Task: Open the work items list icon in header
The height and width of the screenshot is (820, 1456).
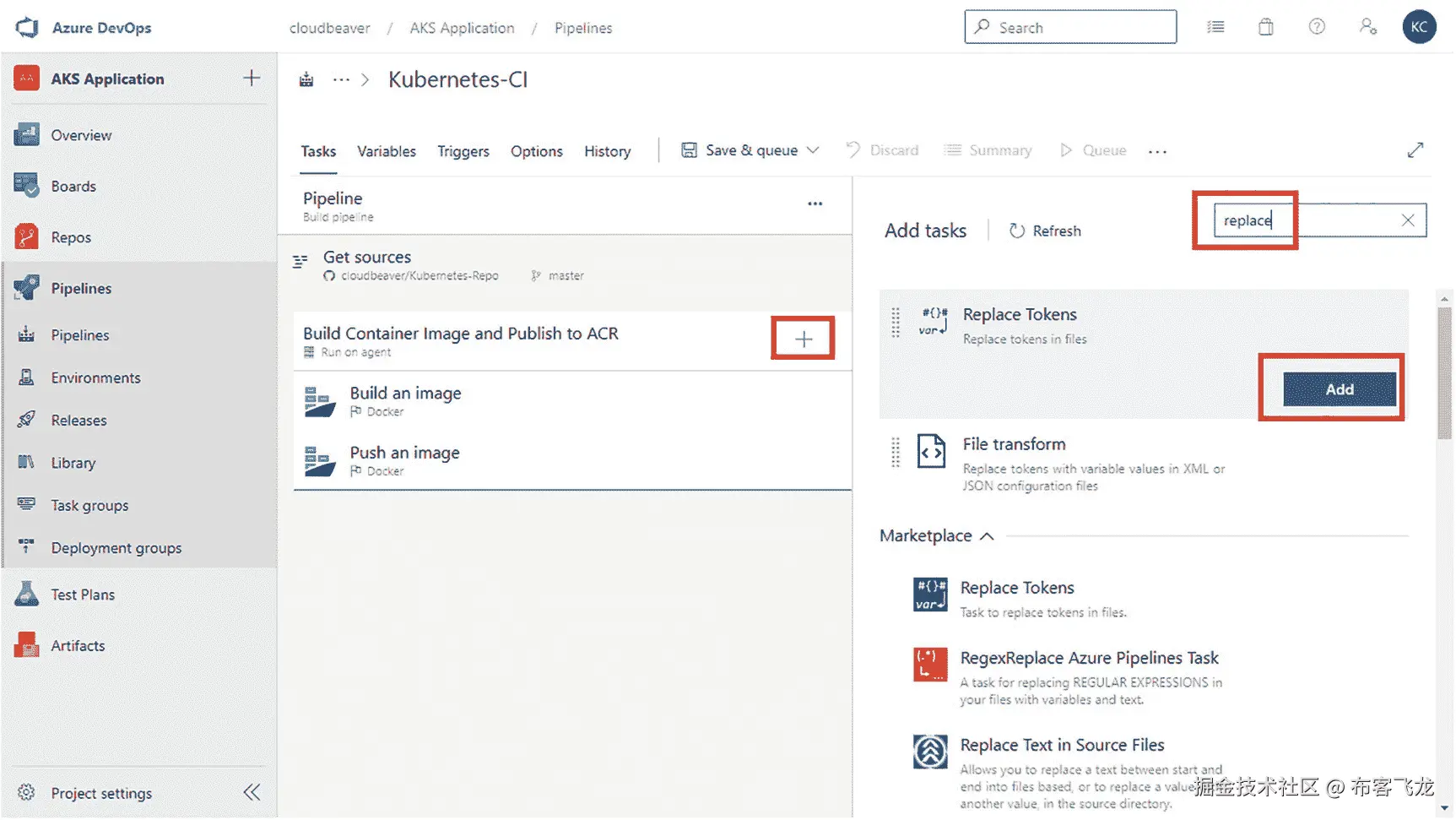Action: (1215, 27)
